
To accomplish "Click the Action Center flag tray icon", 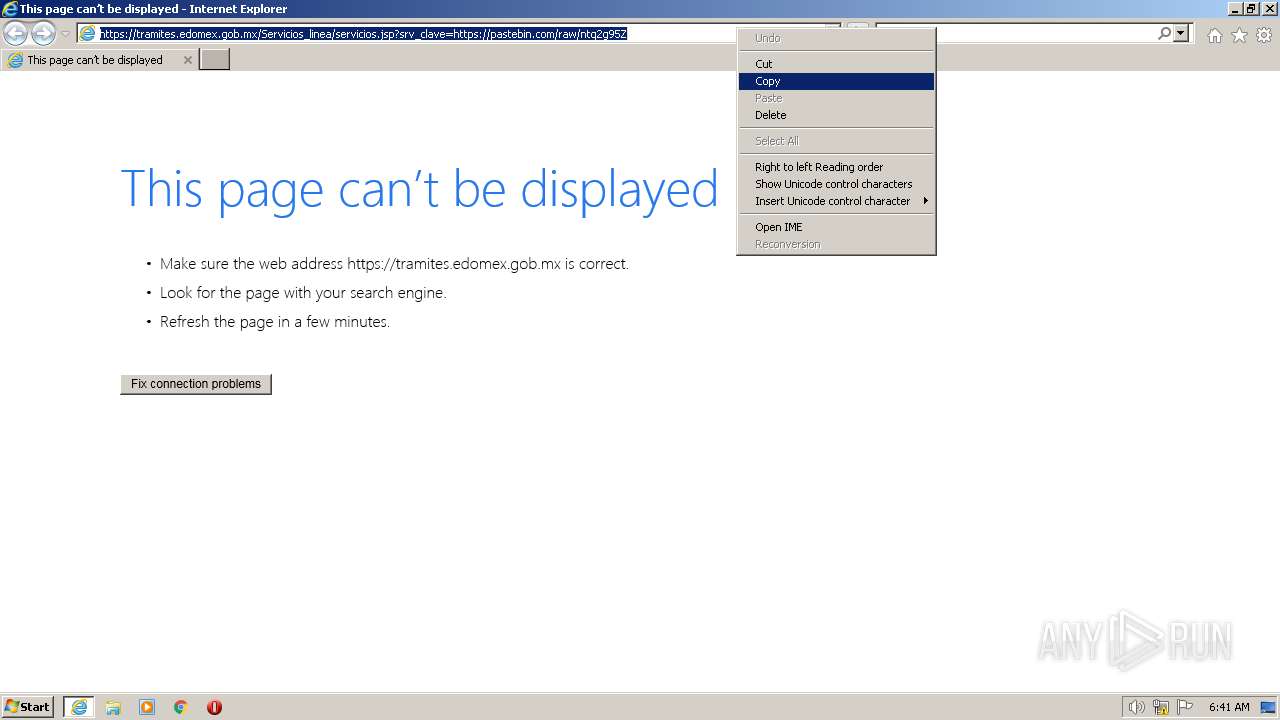I will click(1185, 707).
